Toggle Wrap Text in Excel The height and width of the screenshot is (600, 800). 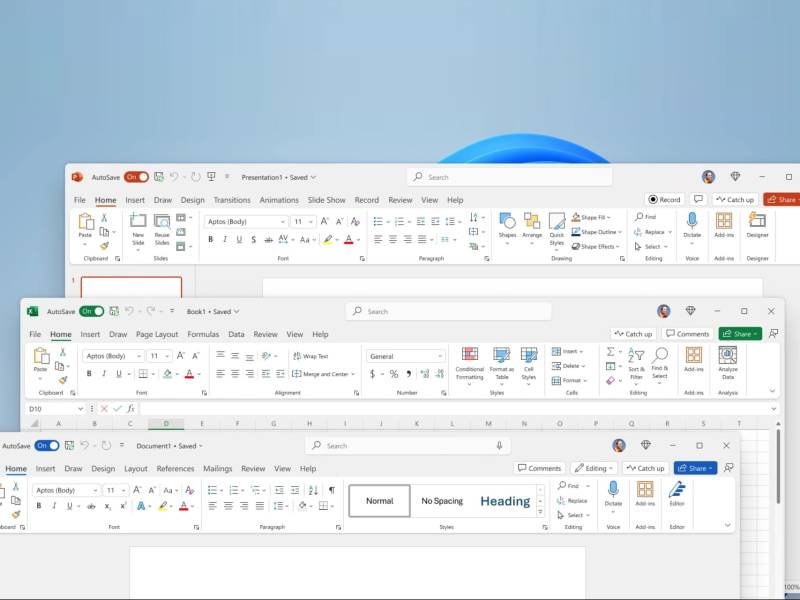pos(310,356)
